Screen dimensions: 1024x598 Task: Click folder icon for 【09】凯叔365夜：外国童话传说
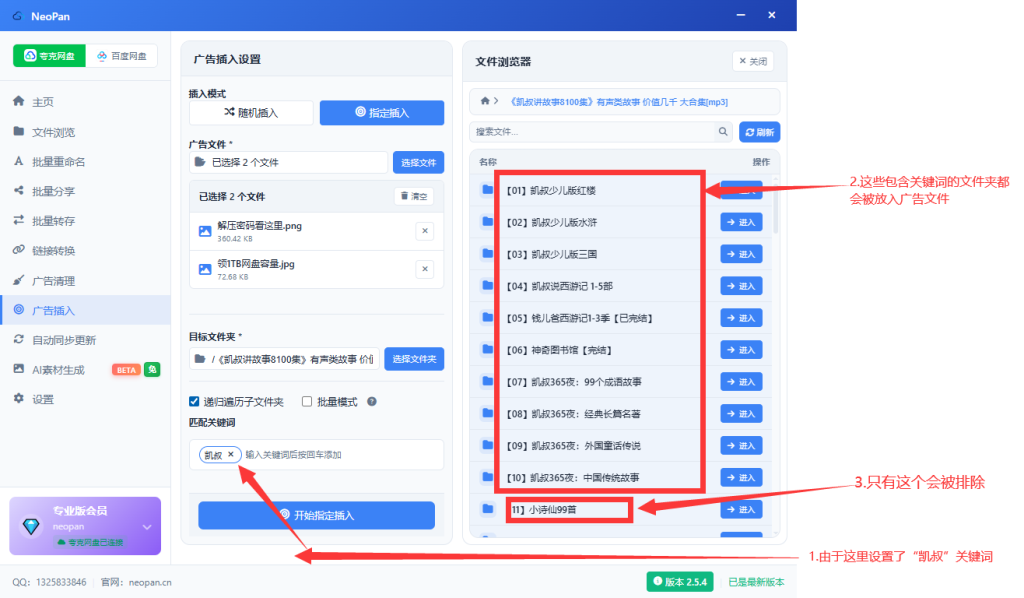coord(487,445)
